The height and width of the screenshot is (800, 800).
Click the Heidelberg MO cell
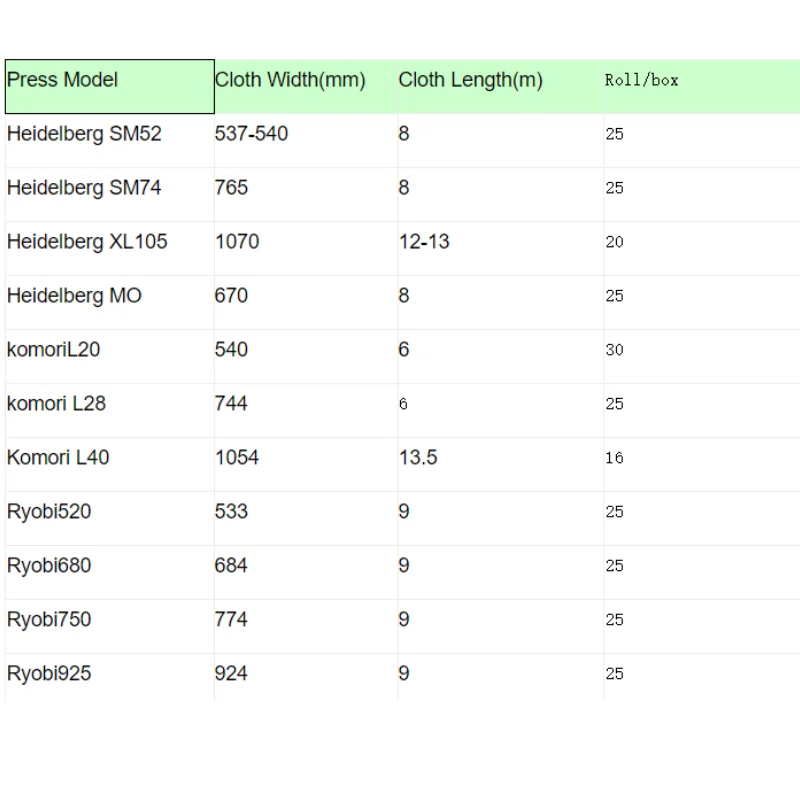coord(110,303)
